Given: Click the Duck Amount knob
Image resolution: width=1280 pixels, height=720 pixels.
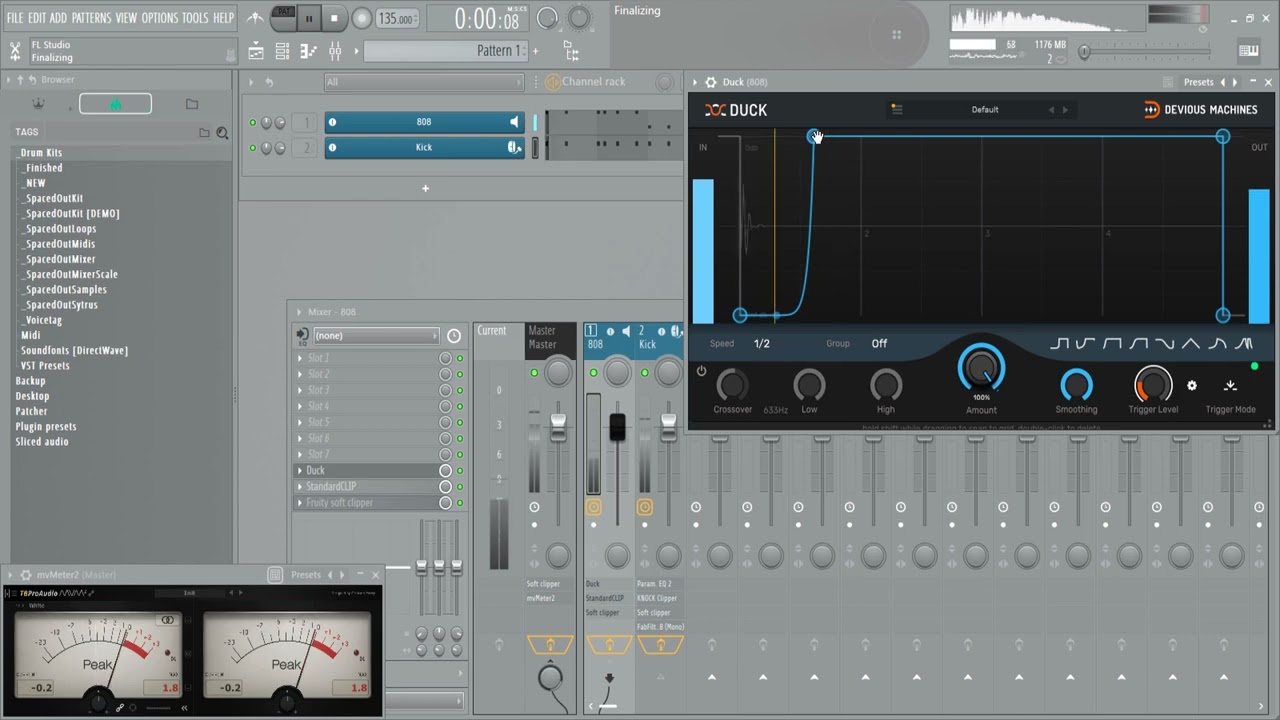Looking at the screenshot, I should coord(981,368).
